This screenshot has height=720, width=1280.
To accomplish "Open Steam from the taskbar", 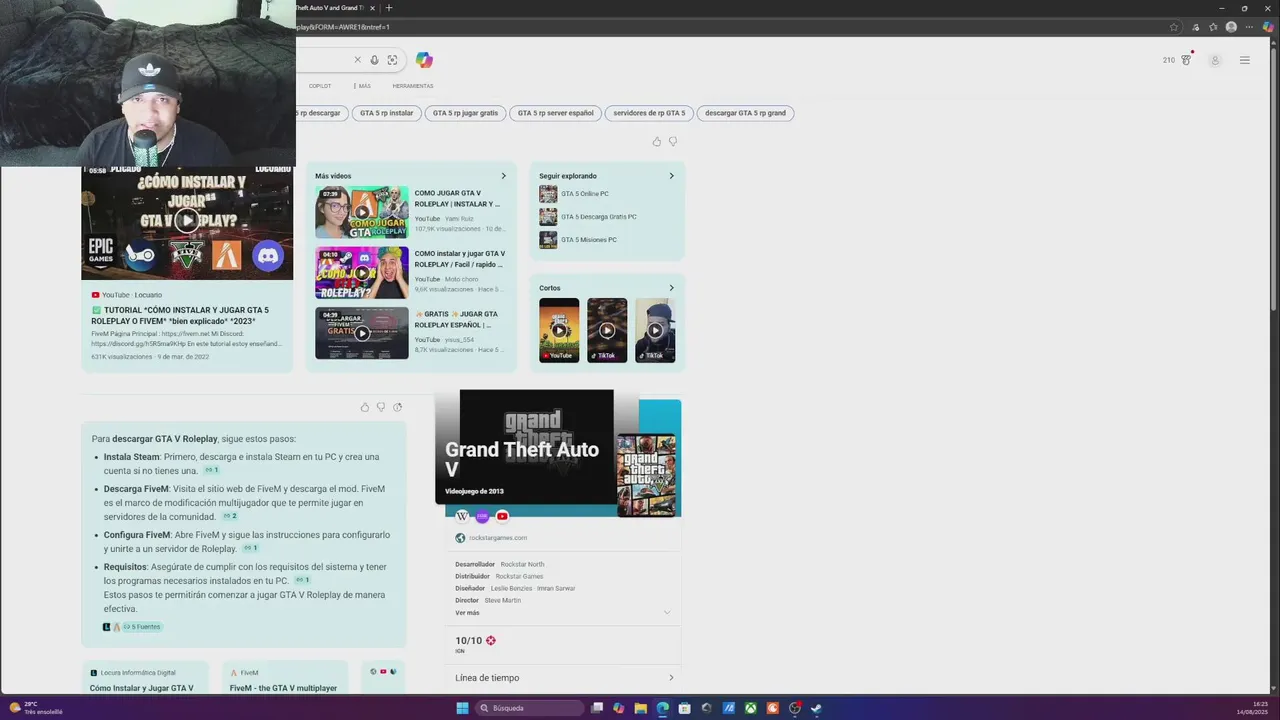I will (x=816, y=708).
